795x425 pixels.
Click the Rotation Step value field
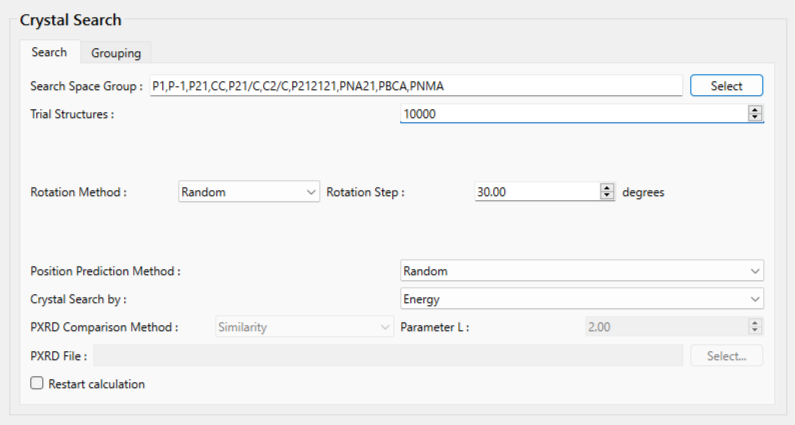535,192
